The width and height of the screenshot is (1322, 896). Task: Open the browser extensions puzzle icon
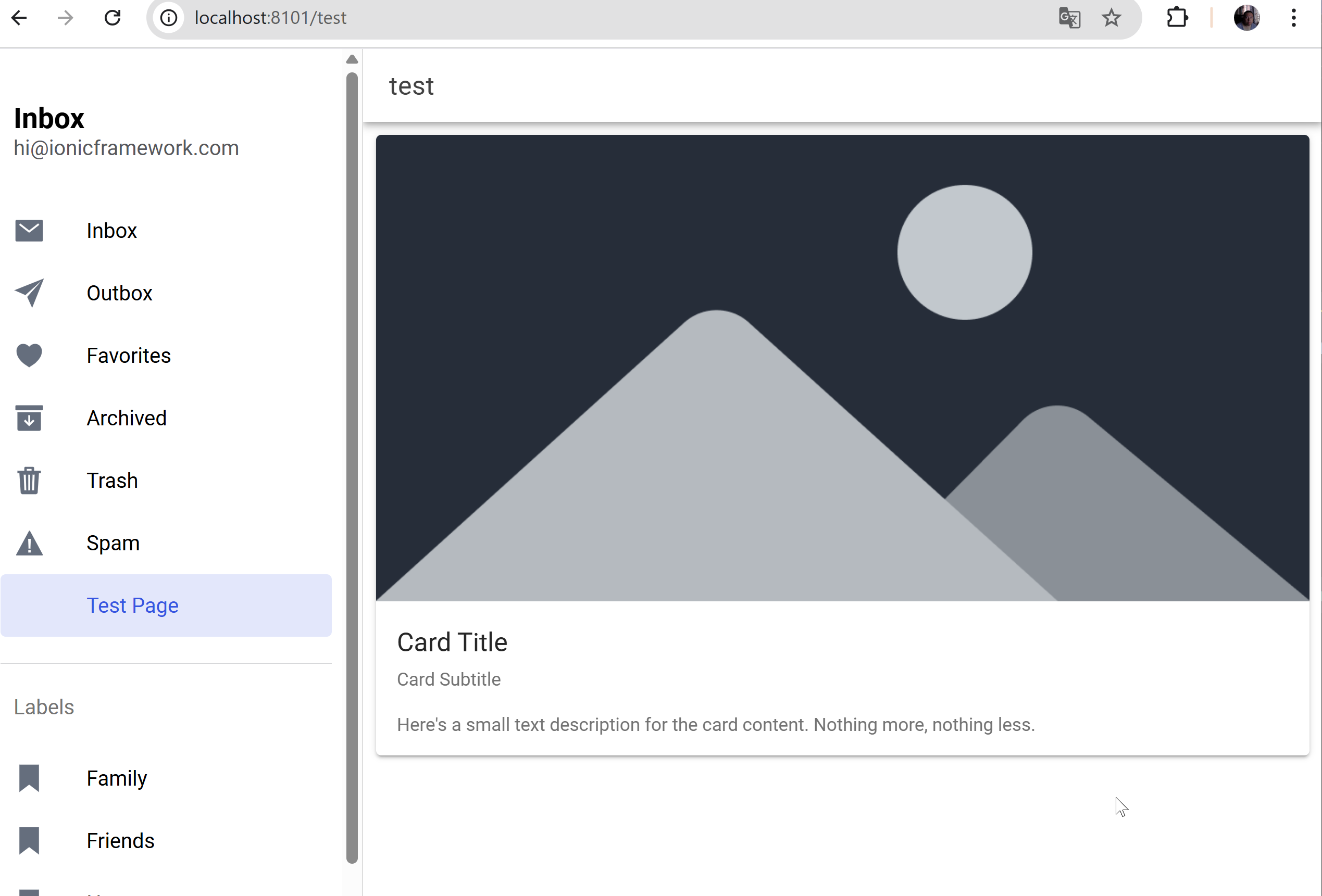[1177, 18]
